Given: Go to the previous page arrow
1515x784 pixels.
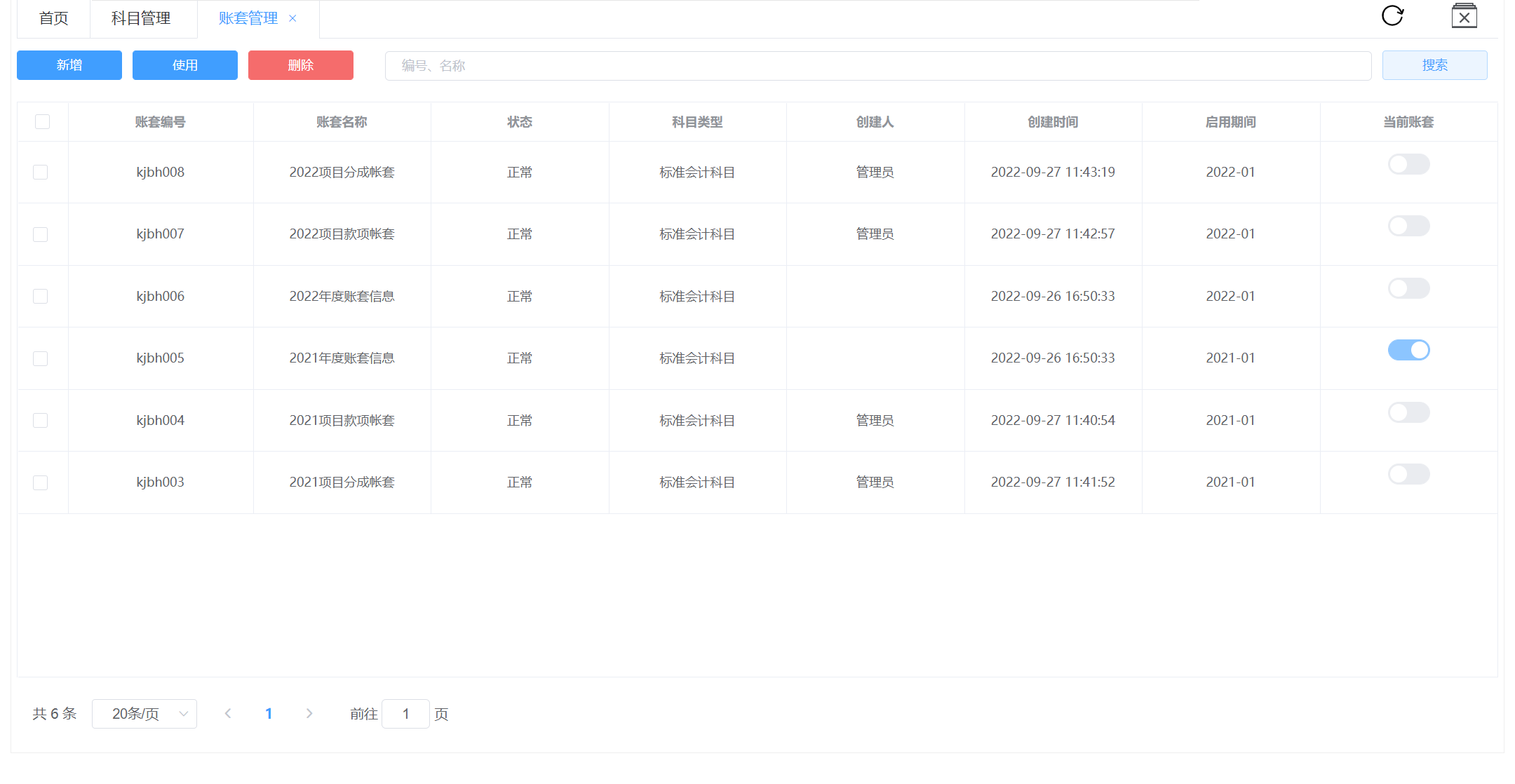Looking at the screenshot, I should [x=228, y=713].
